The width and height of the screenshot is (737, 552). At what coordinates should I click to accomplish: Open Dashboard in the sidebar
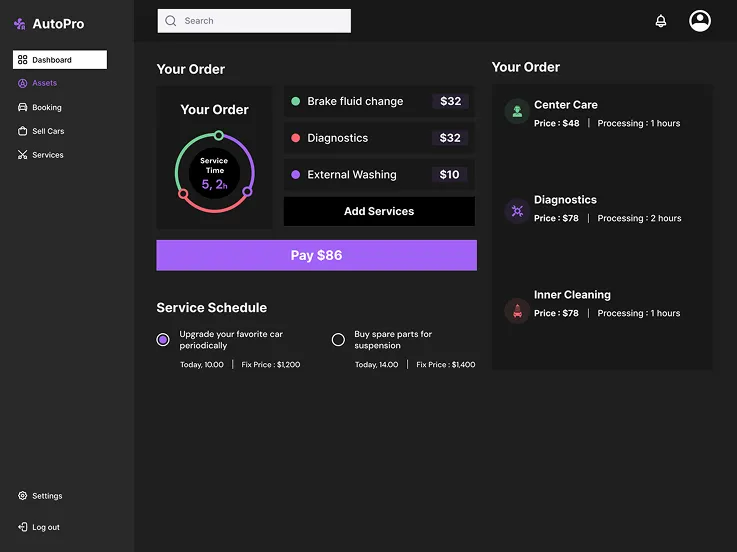click(x=60, y=60)
